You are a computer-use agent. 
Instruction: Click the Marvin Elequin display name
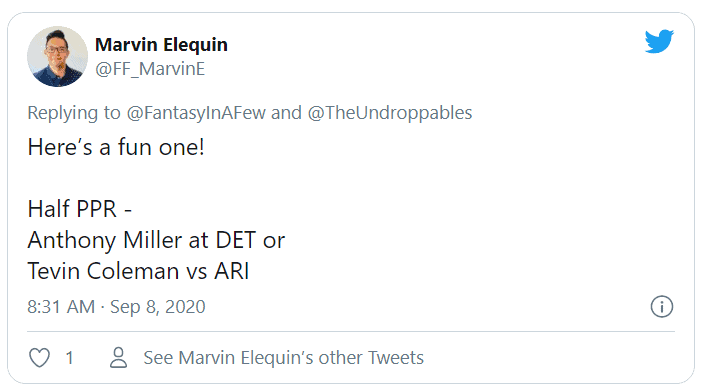(161, 45)
